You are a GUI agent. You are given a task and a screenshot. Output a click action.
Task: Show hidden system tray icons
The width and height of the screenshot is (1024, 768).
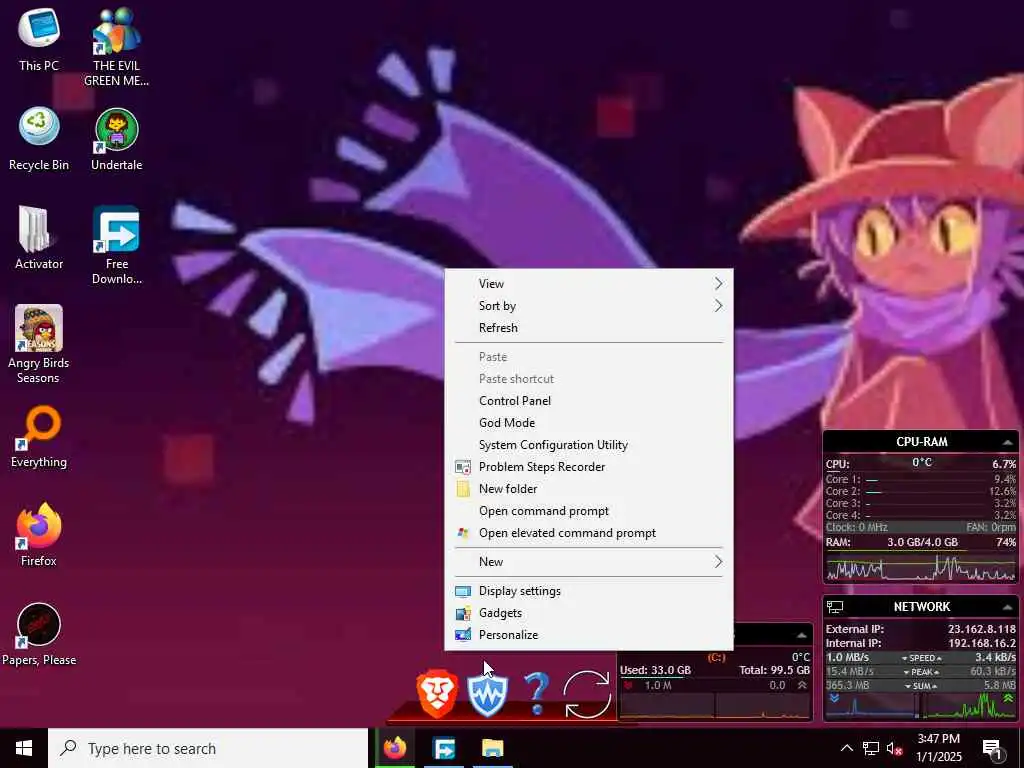[846, 748]
